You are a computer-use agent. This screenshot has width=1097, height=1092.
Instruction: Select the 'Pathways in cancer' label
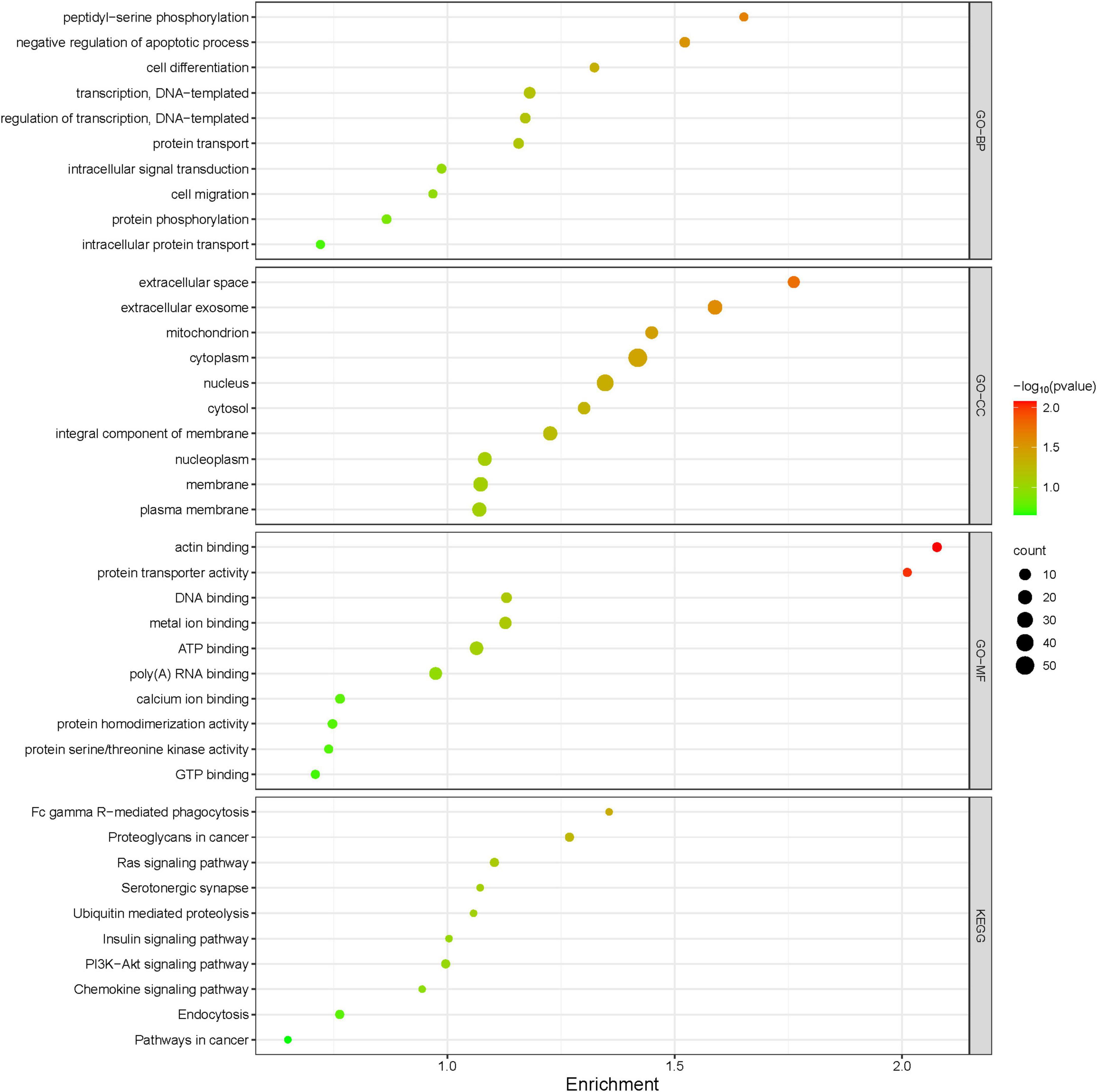[192, 1040]
